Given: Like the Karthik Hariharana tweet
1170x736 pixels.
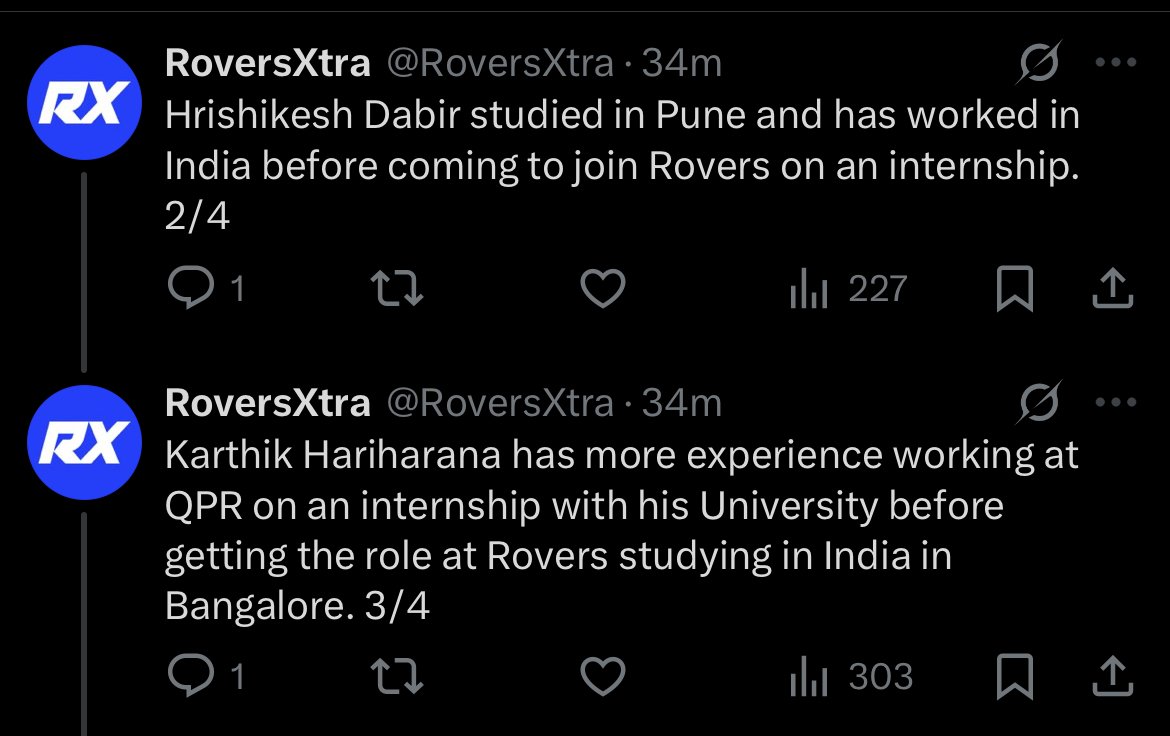Looking at the screenshot, I should click(x=603, y=678).
